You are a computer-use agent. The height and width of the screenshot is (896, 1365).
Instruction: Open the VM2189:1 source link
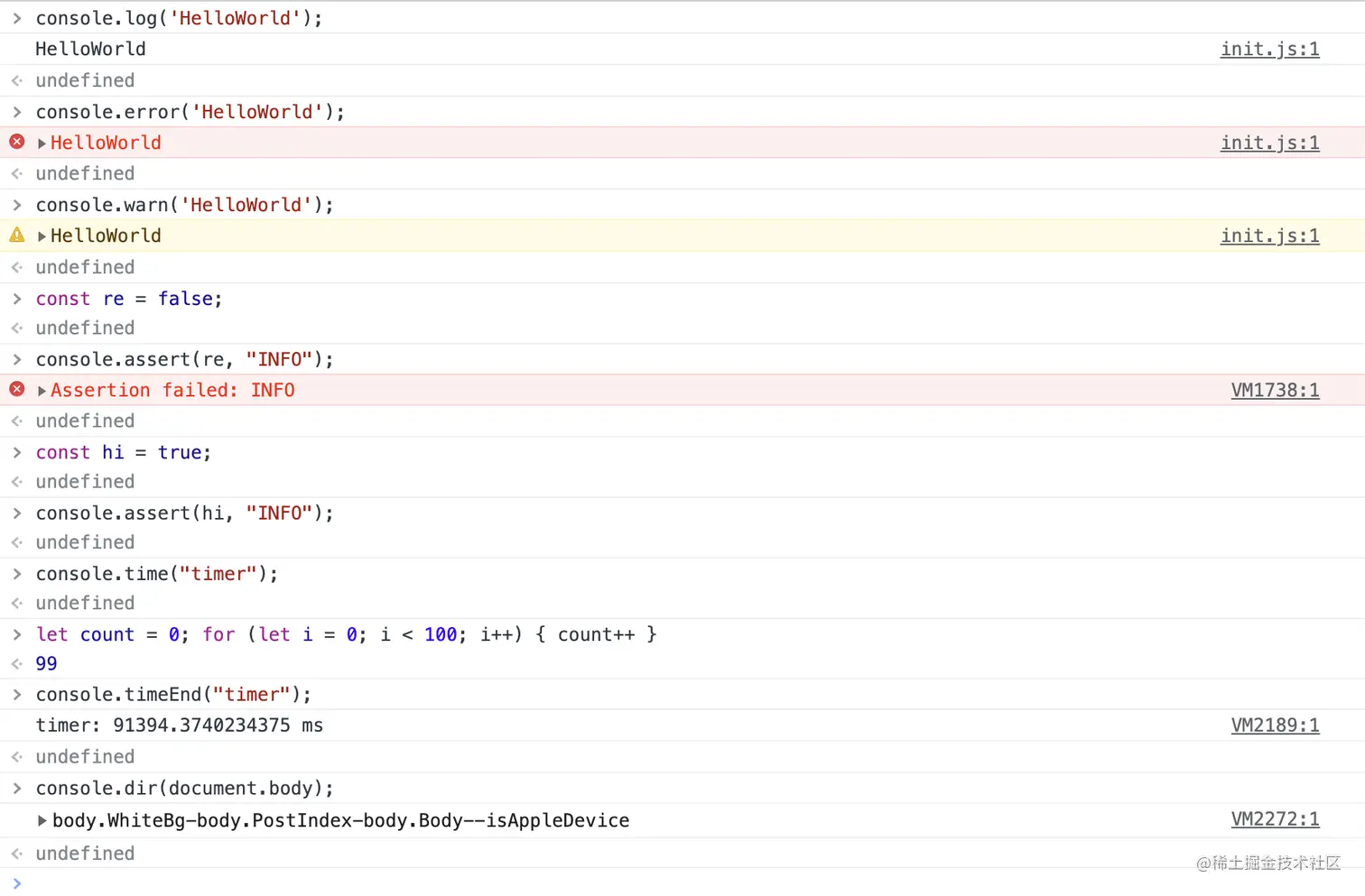tap(1275, 725)
